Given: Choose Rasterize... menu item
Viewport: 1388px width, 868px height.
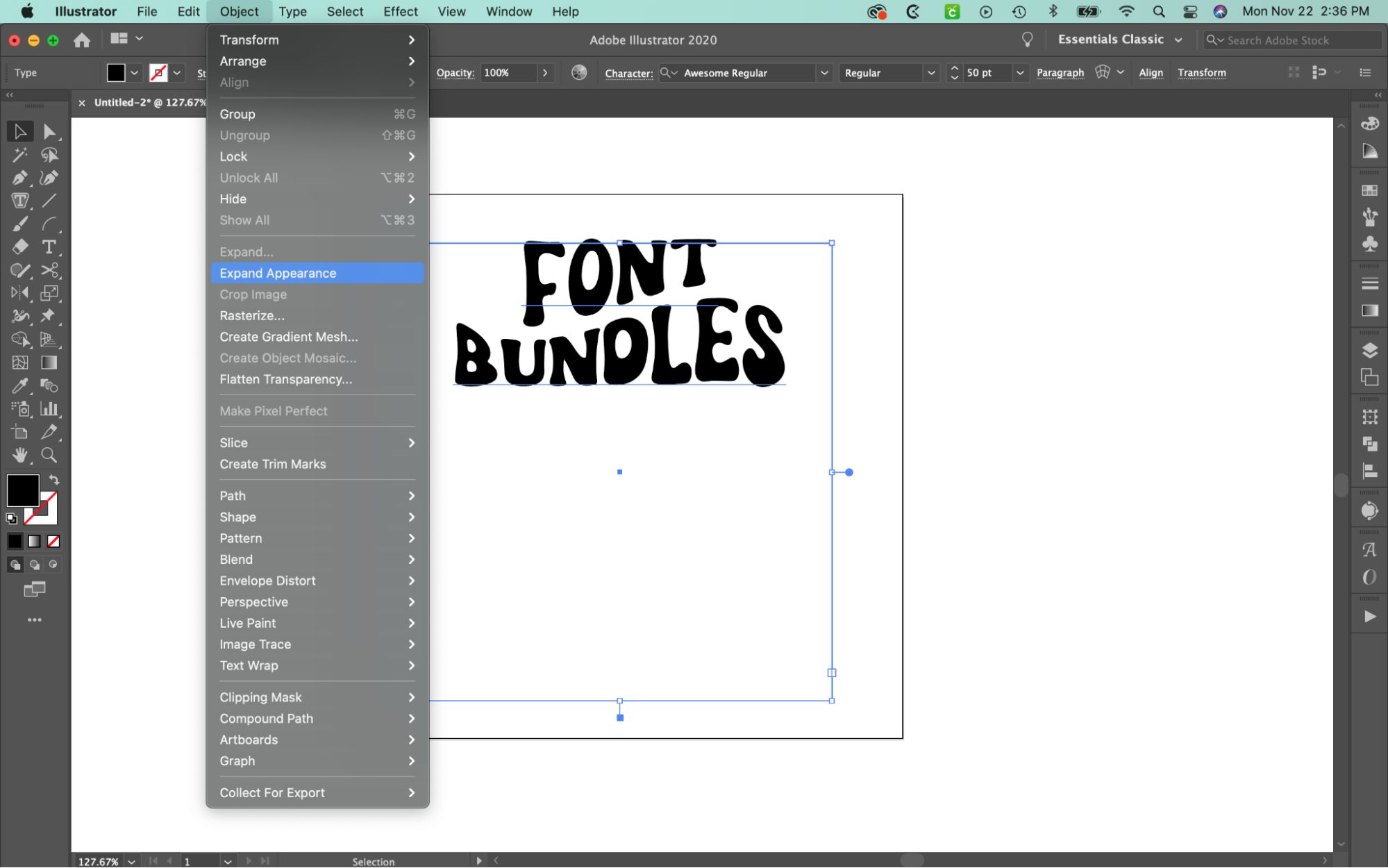Looking at the screenshot, I should pos(317,315).
